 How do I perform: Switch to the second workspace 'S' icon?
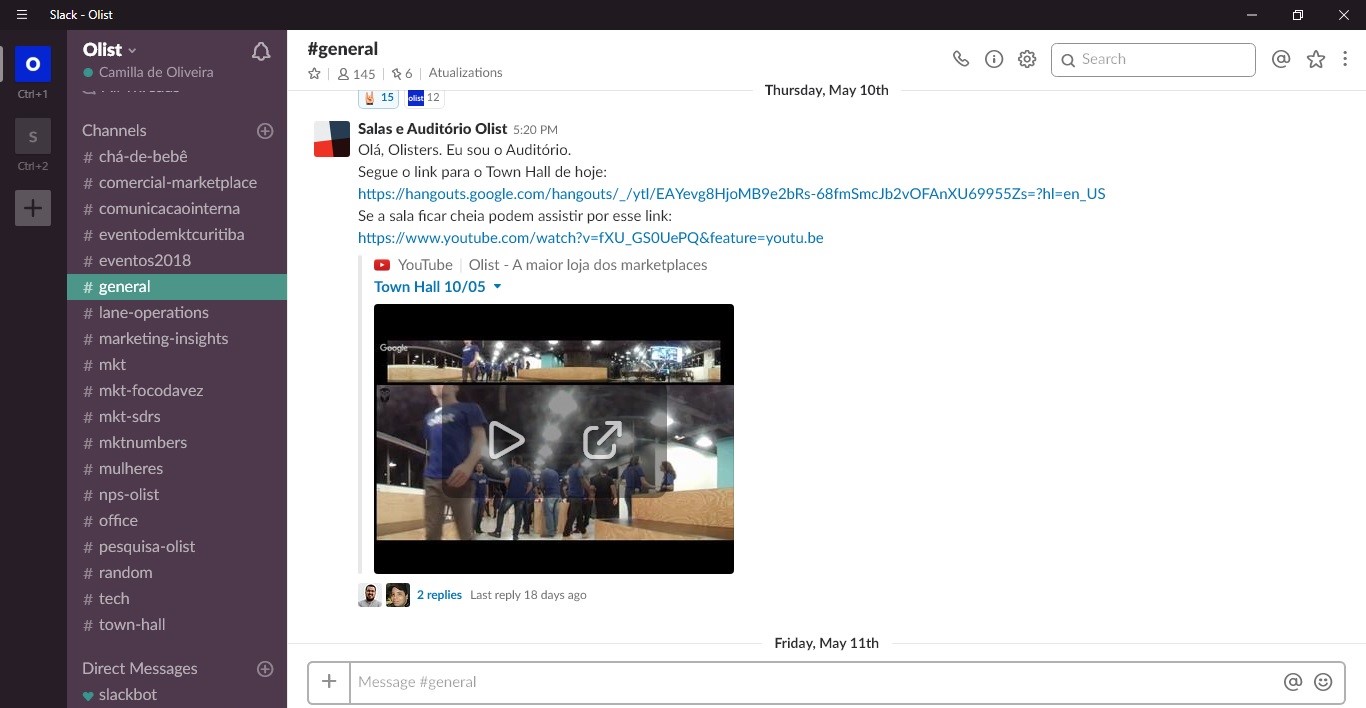point(32,136)
